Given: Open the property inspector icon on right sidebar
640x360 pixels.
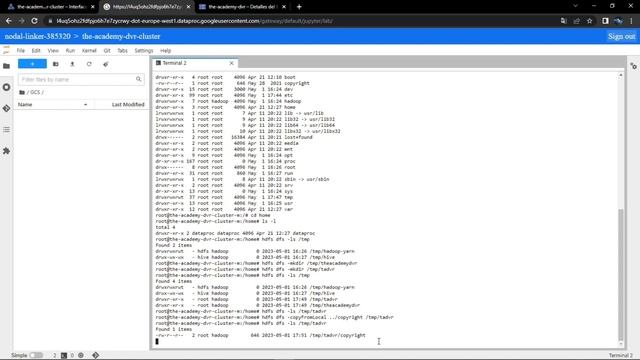Looking at the screenshot, I should pyautogui.click(x=633, y=66).
